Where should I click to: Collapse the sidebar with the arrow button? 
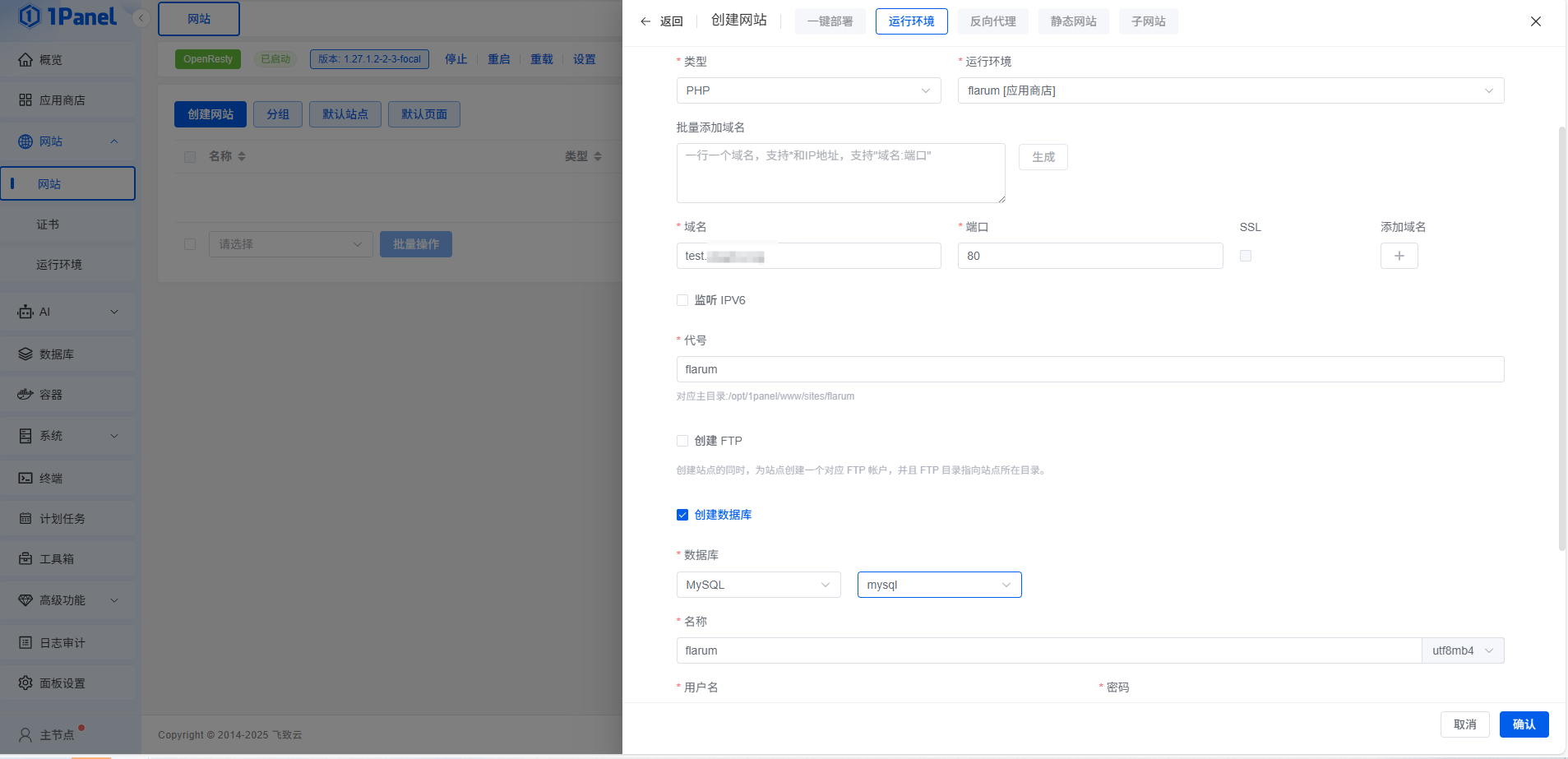coord(141,18)
